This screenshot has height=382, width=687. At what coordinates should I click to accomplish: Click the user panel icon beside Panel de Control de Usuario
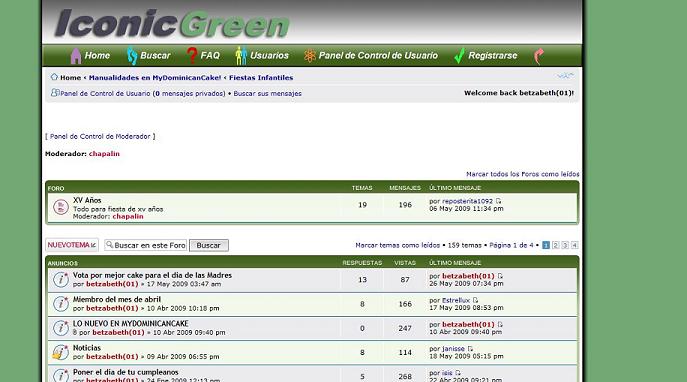55,92
